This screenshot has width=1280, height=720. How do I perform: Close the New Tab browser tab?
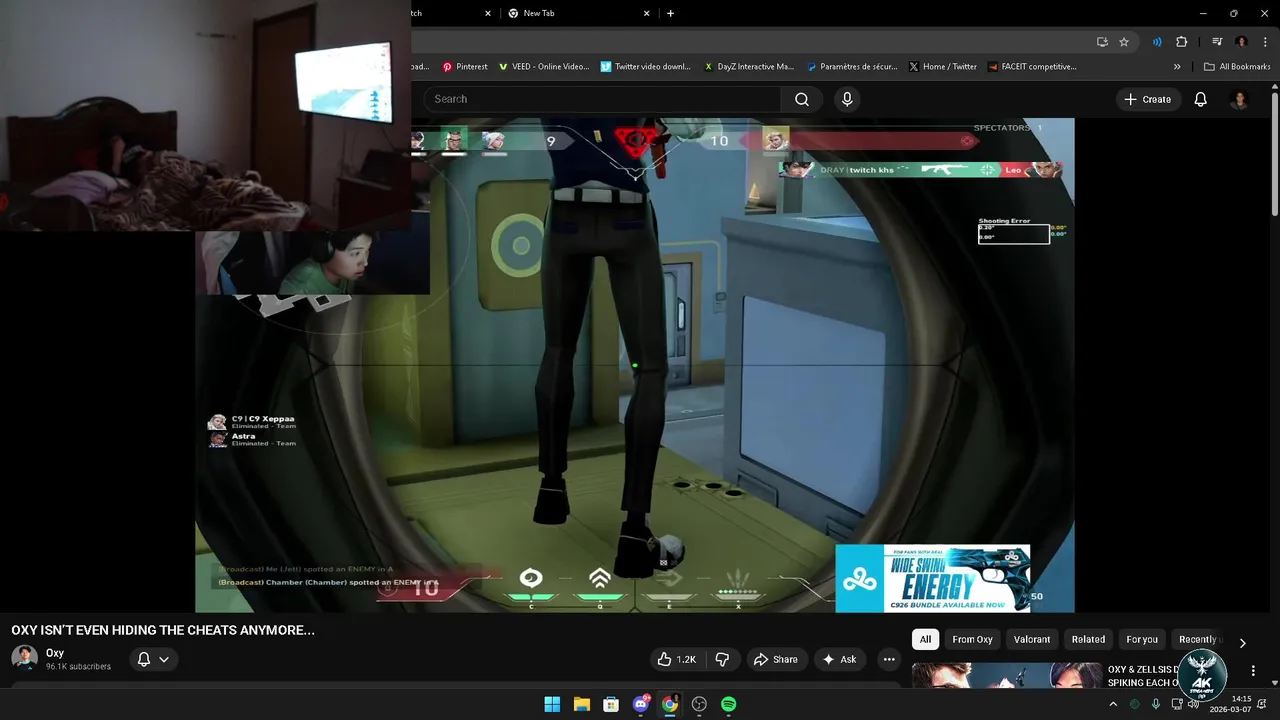(x=647, y=13)
